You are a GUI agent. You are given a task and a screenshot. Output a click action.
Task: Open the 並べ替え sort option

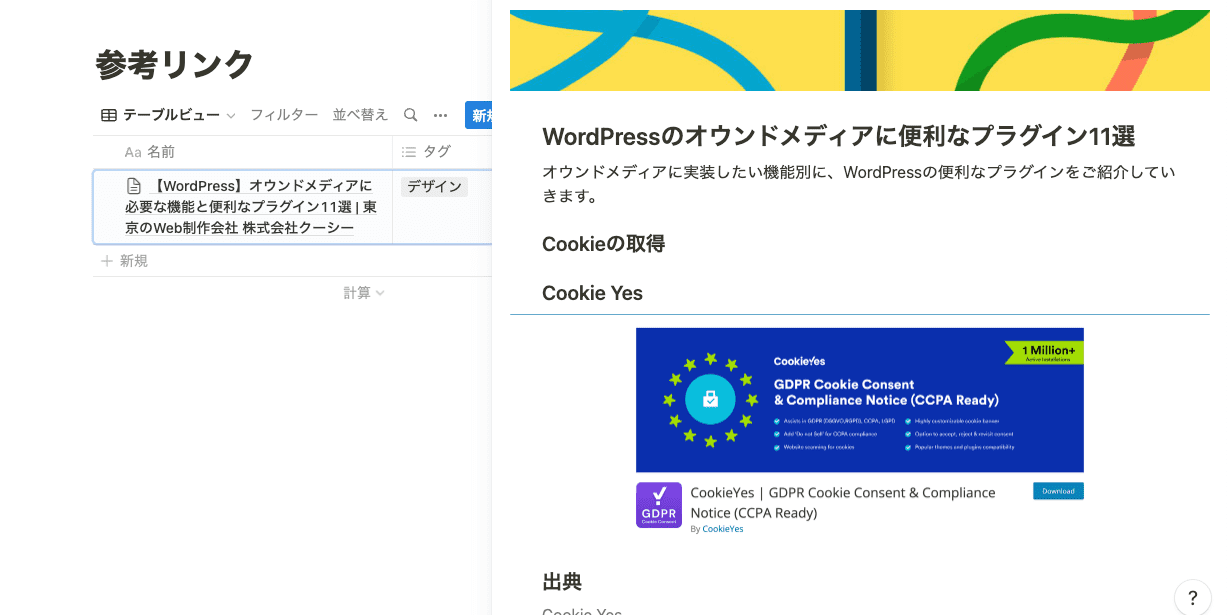coord(360,115)
